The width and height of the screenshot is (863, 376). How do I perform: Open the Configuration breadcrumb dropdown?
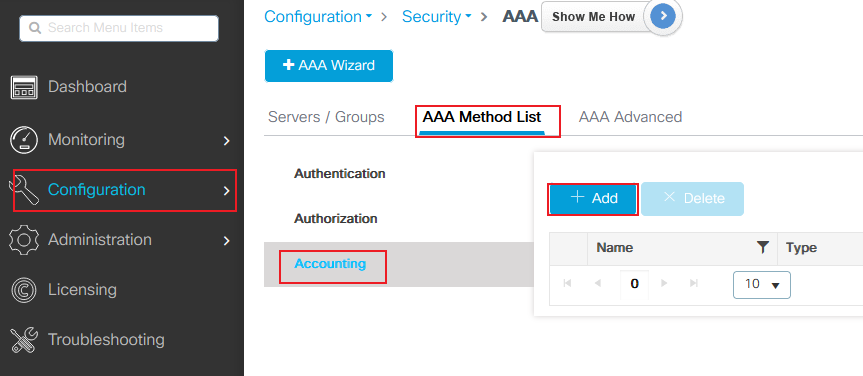coord(318,17)
